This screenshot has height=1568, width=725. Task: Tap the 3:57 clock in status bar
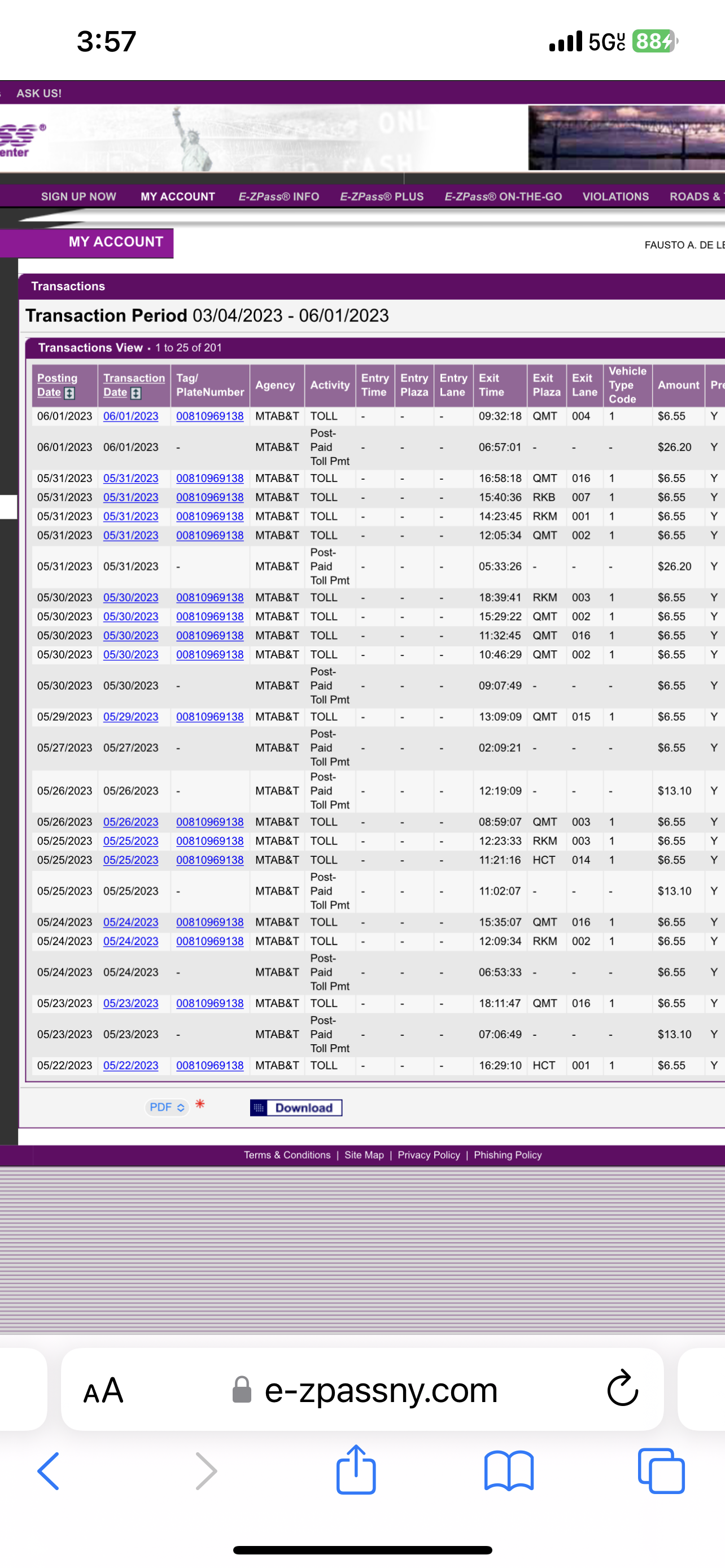pos(107,41)
